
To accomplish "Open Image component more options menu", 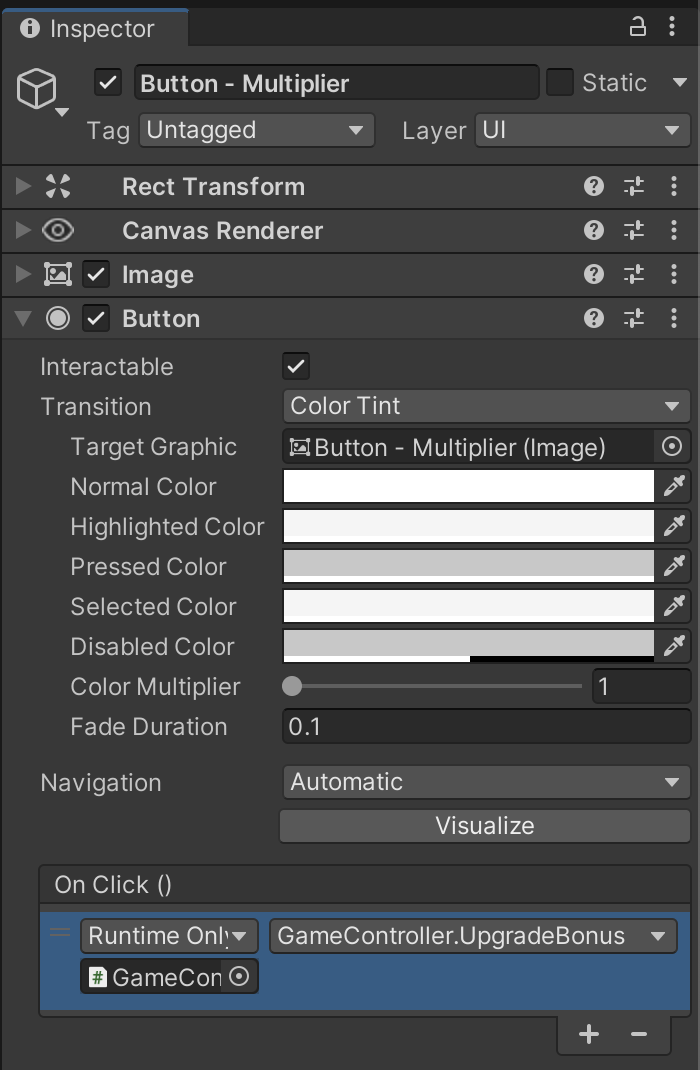I will coord(674,275).
